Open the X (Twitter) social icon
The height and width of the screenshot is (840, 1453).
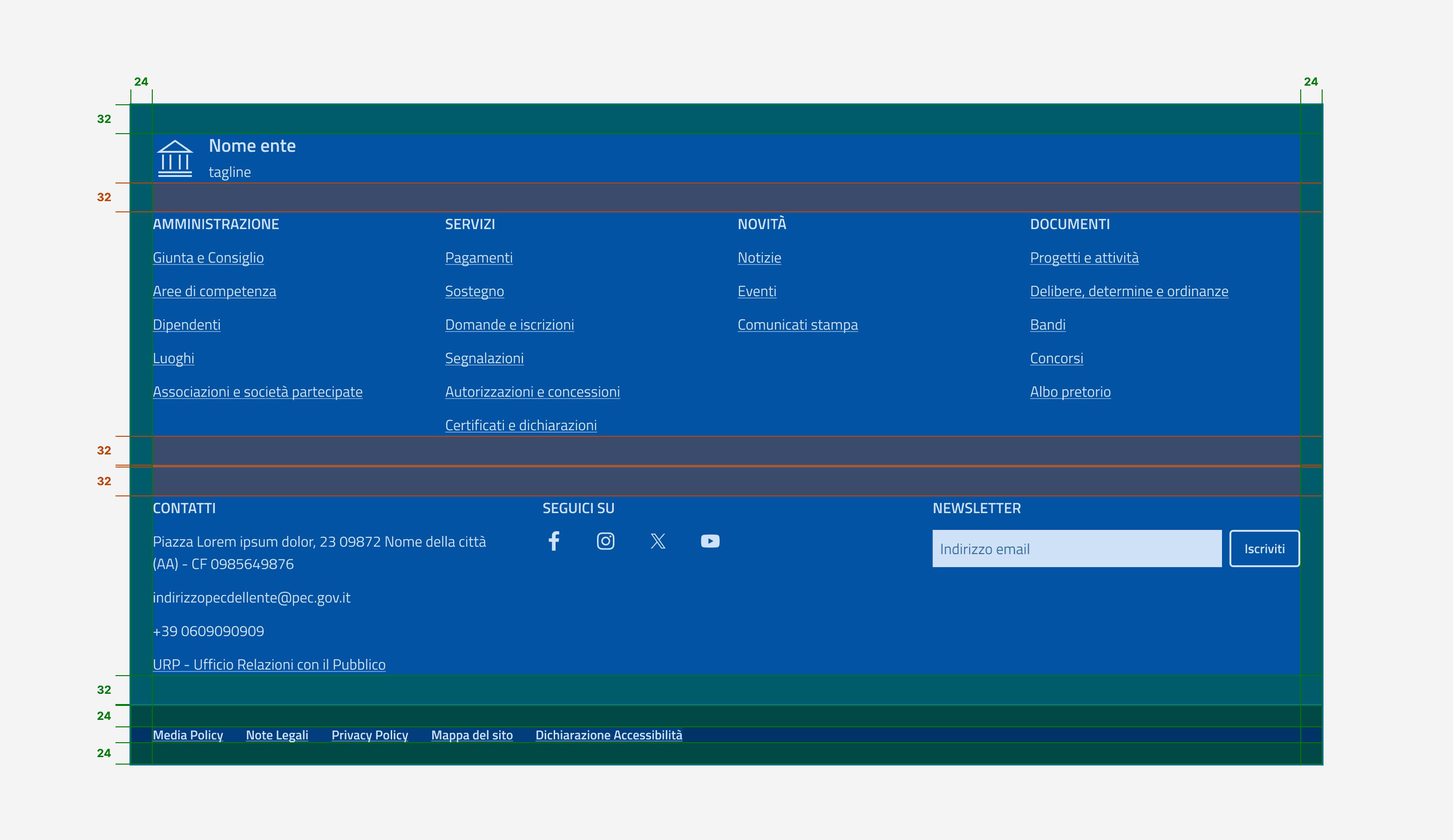(x=658, y=541)
